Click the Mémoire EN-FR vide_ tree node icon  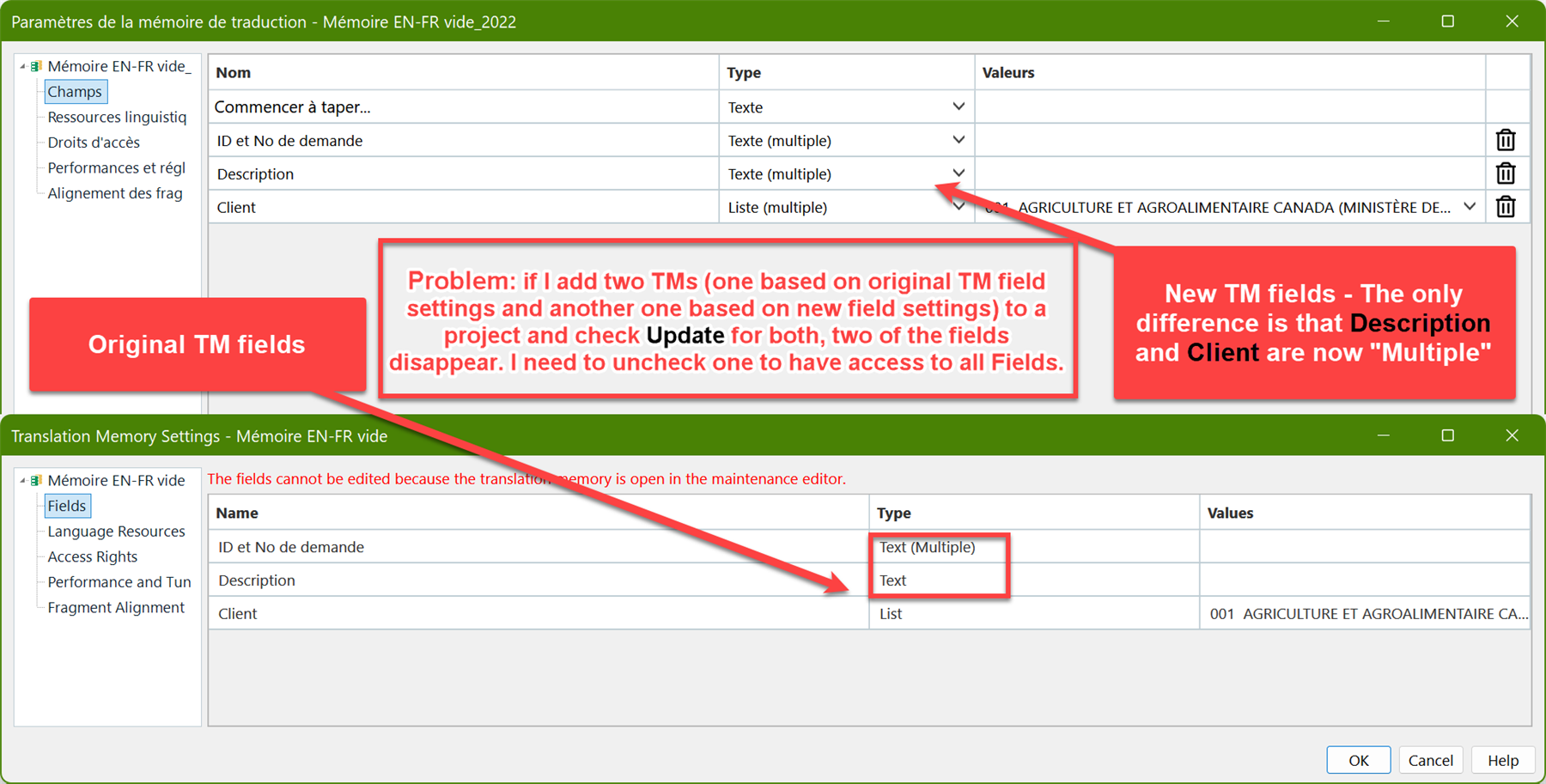click(x=36, y=66)
